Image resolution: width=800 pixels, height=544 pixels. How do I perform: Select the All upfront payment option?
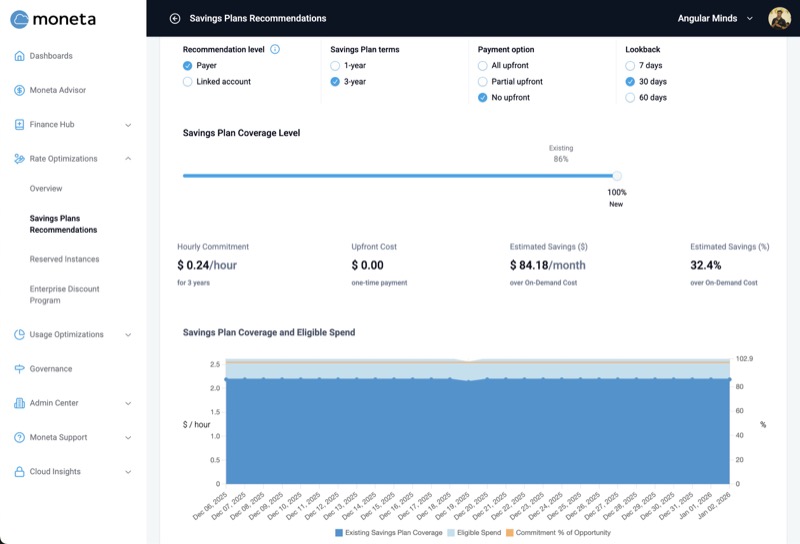[483, 66]
